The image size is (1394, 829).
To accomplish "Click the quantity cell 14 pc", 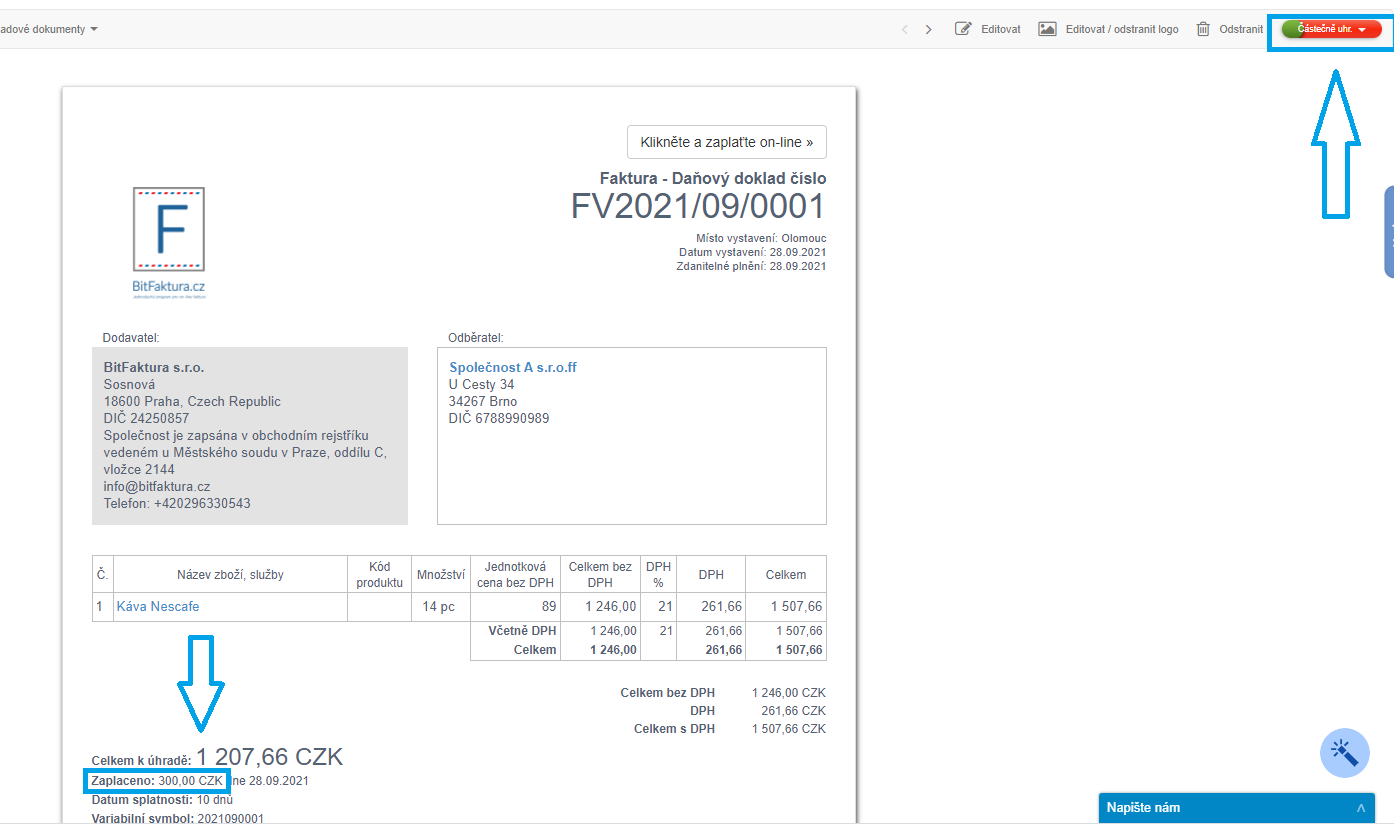I will [441, 606].
